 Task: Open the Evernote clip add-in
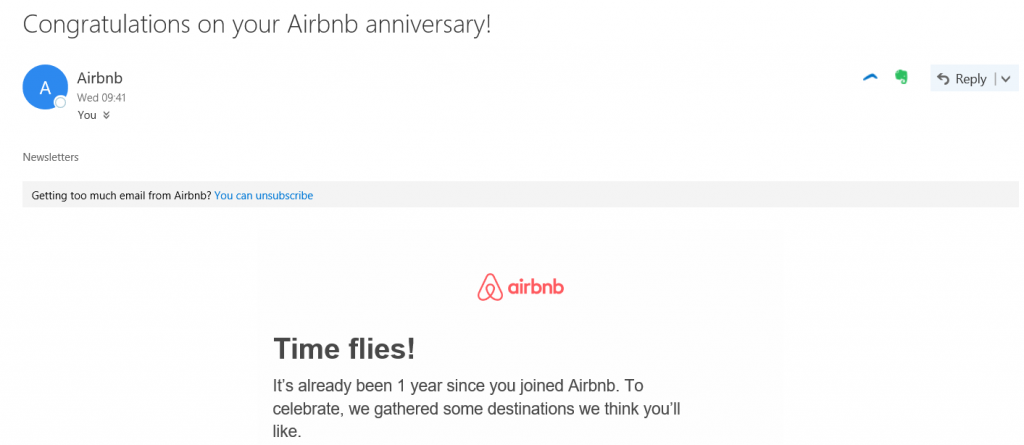point(900,78)
